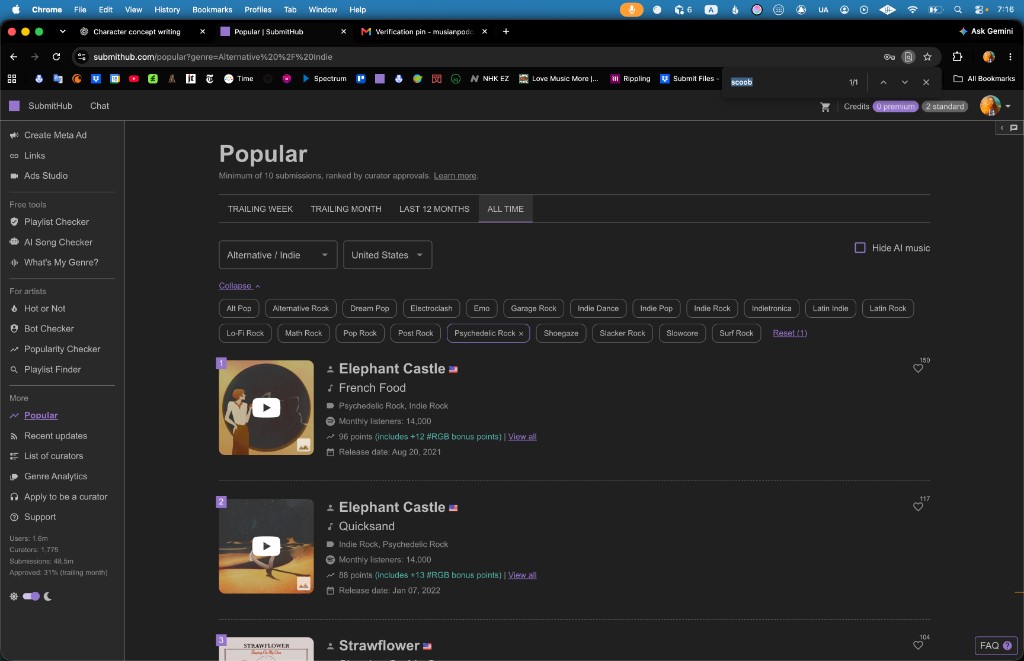Viewport: 1024px width, 661px height.
Task: Open Popularity Checker page
Action: (x=62, y=349)
